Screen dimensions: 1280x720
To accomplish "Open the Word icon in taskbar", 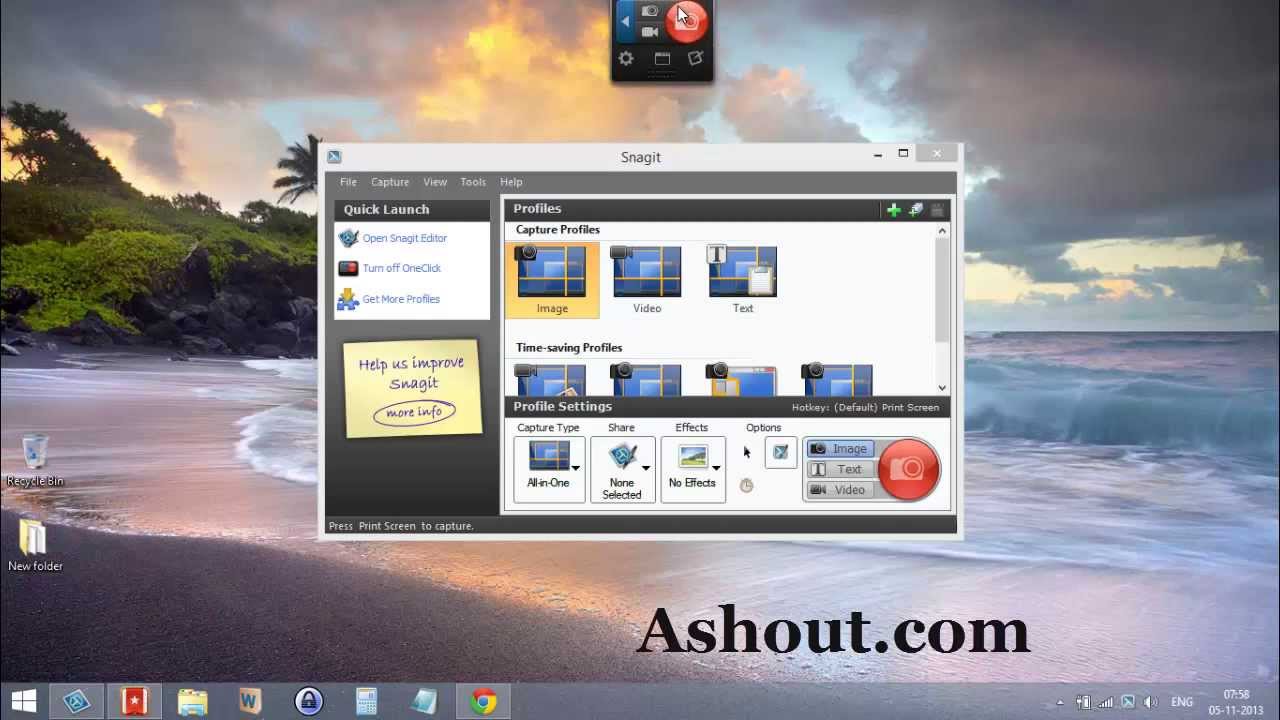I will [250, 702].
